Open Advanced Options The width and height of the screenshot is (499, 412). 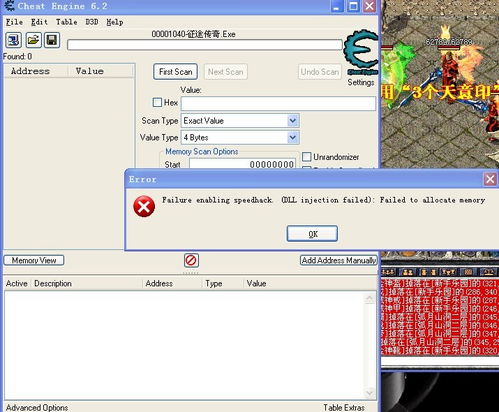[37, 407]
